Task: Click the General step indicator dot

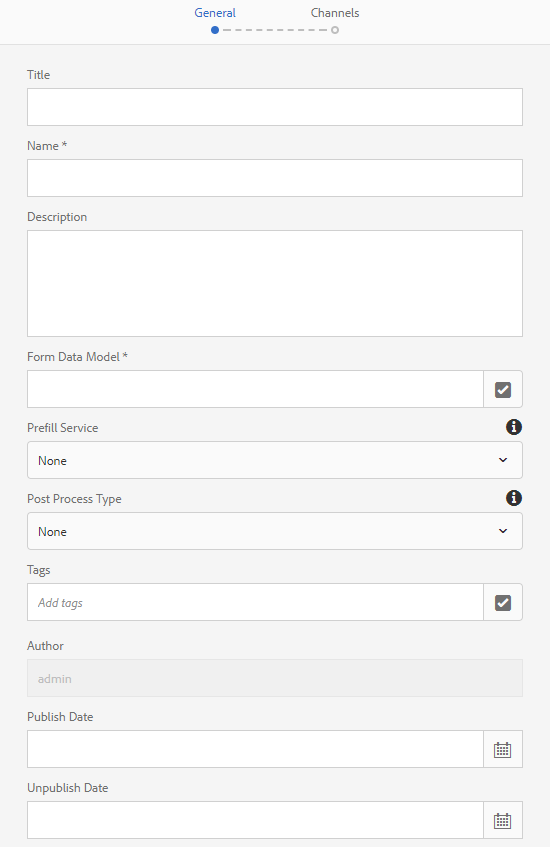Action: [215, 30]
